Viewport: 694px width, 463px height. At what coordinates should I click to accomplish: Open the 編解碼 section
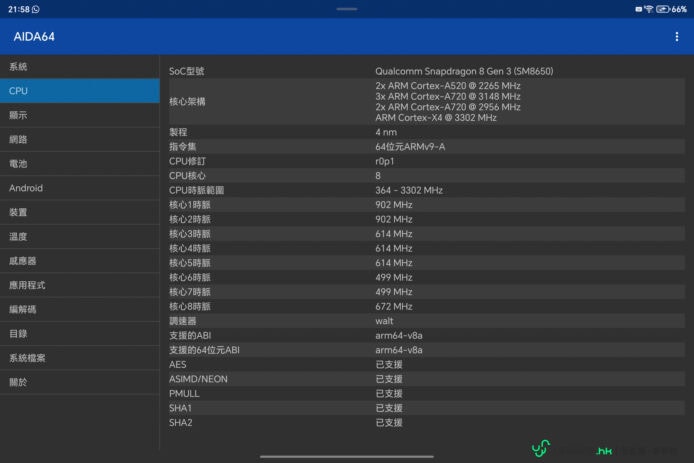point(79,309)
